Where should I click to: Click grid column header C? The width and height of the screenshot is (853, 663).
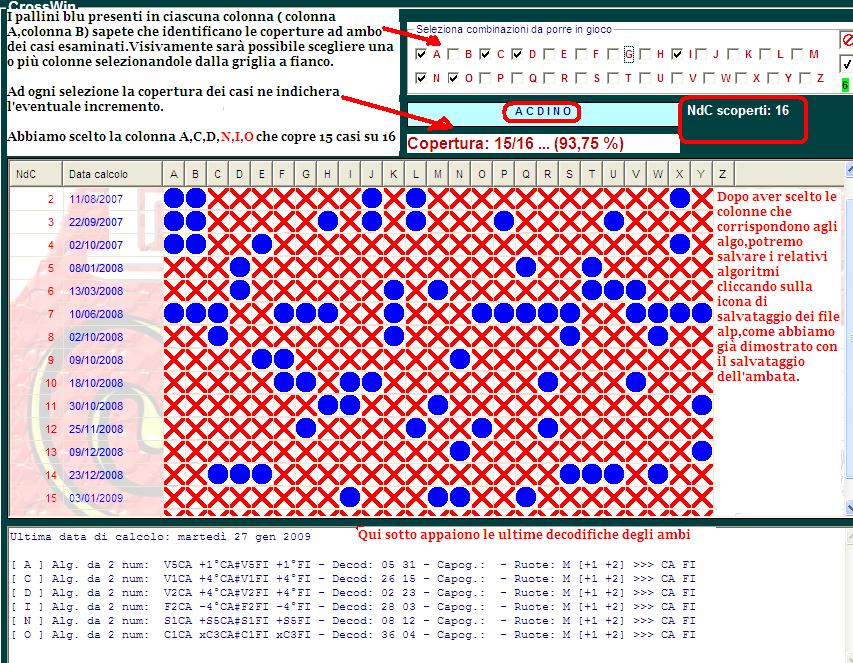point(218,174)
